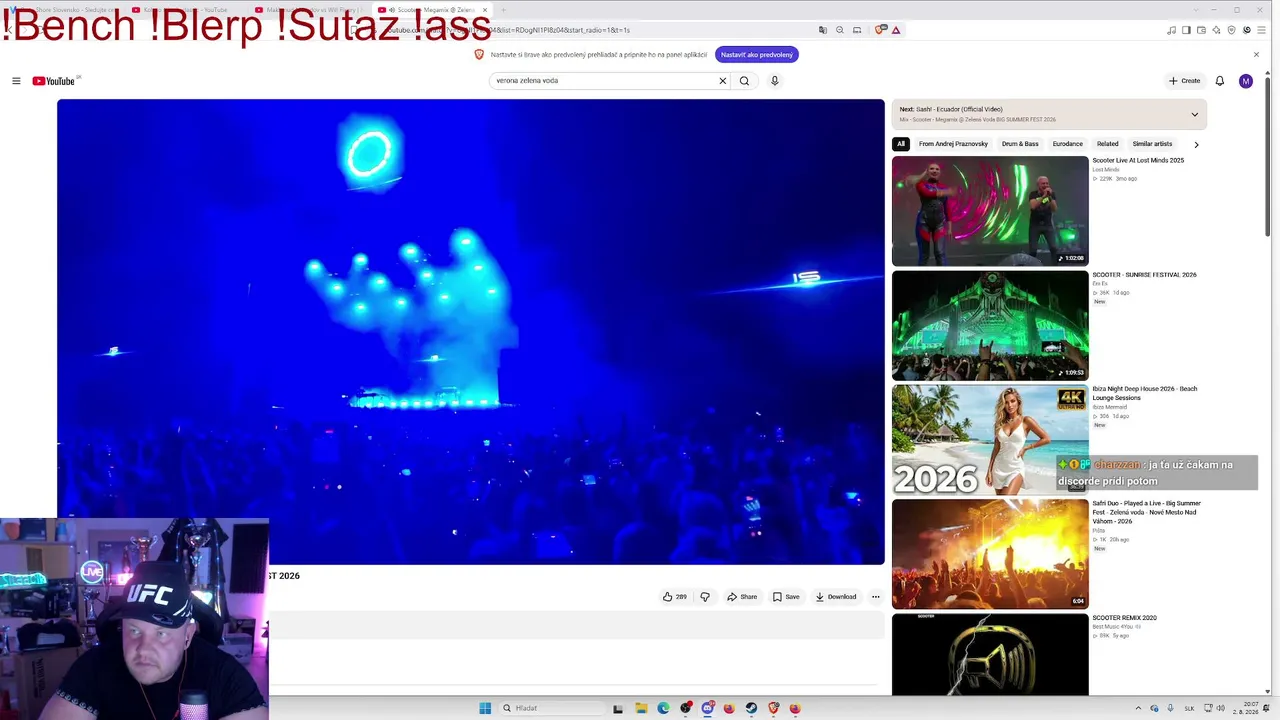The image size is (1280, 720).
Task: Switch to the Scooter Megamix browser tab
Action: click(x=432, y=10)
